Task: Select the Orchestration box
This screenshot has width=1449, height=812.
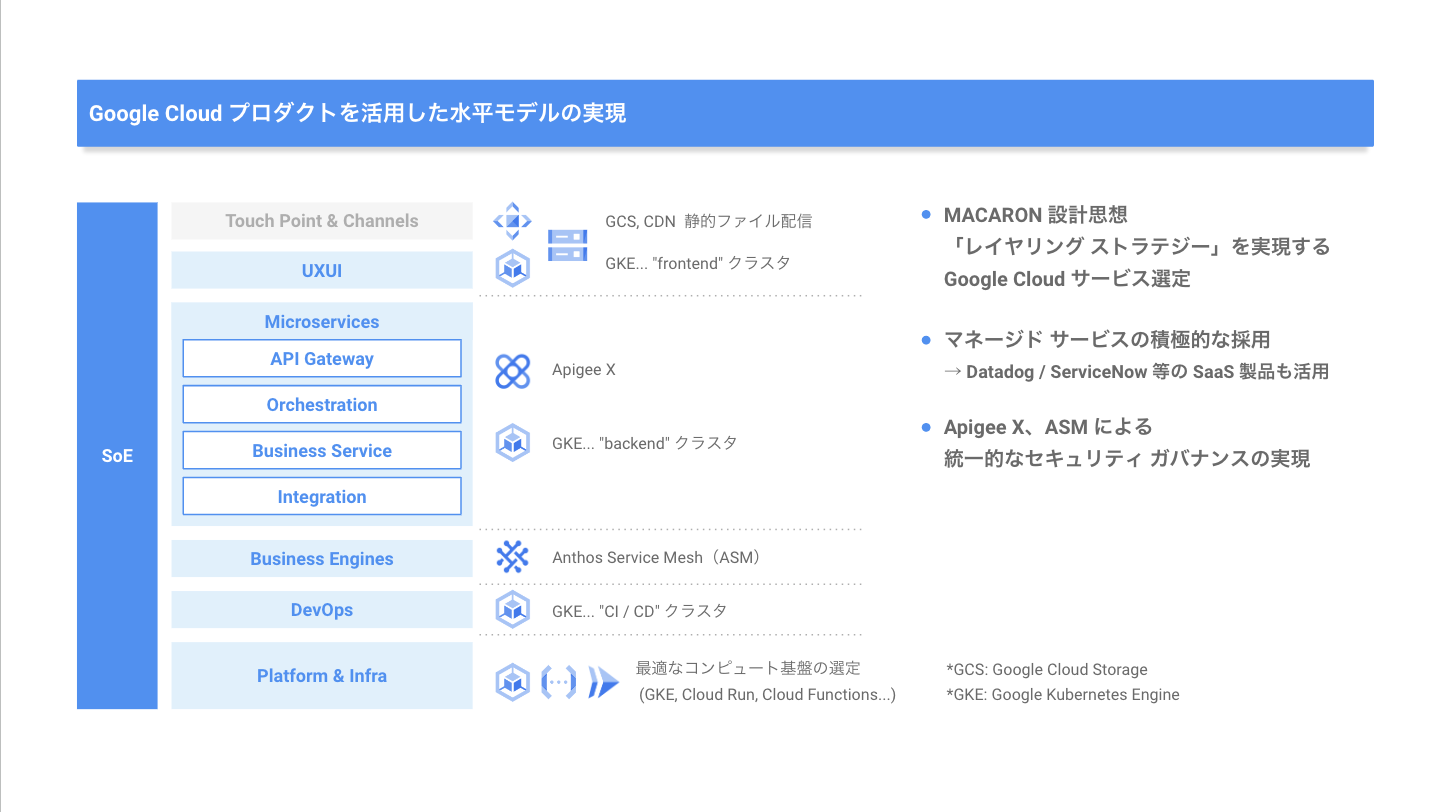Action: (x=322, y=404)
